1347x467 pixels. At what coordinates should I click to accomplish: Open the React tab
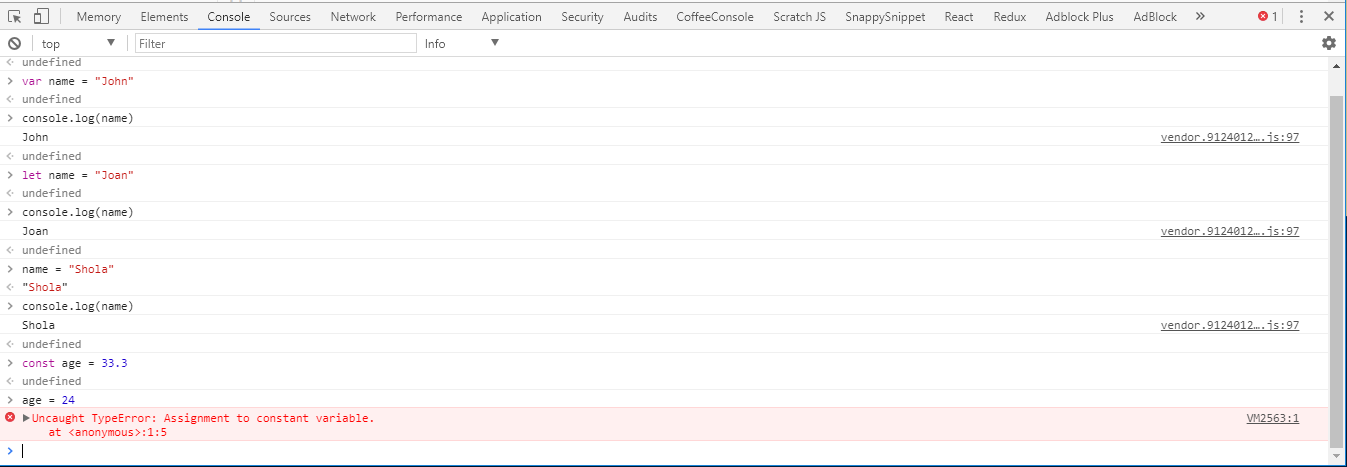pos(958,16)
